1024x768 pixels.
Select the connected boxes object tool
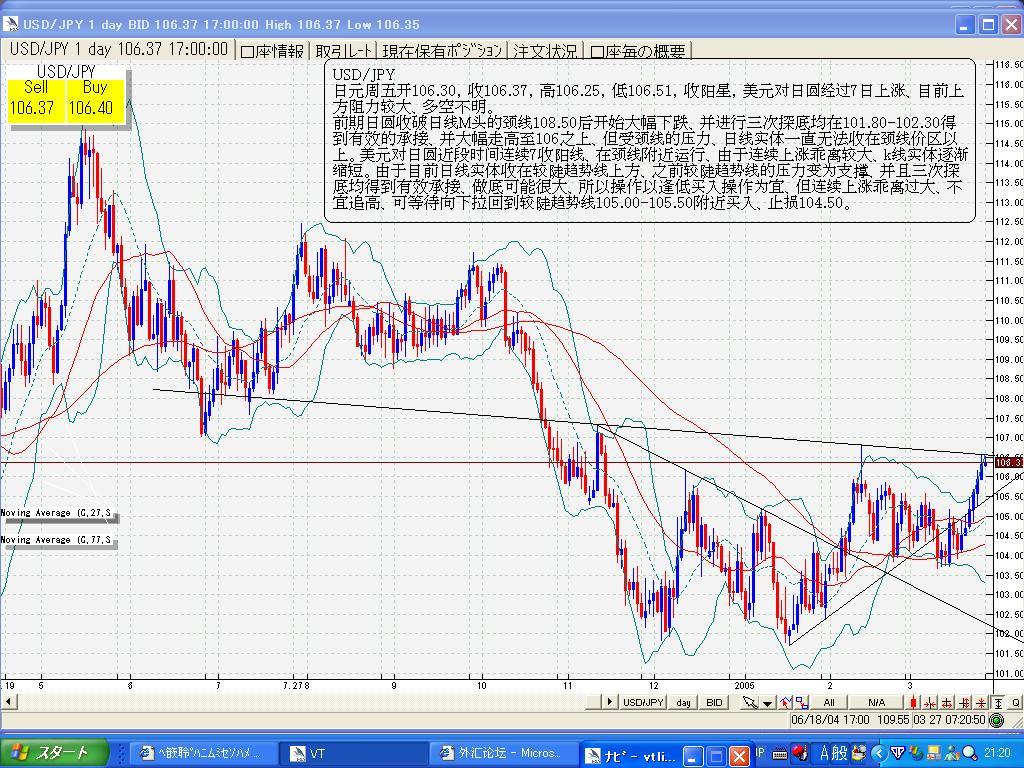click(x=802, y=703)
